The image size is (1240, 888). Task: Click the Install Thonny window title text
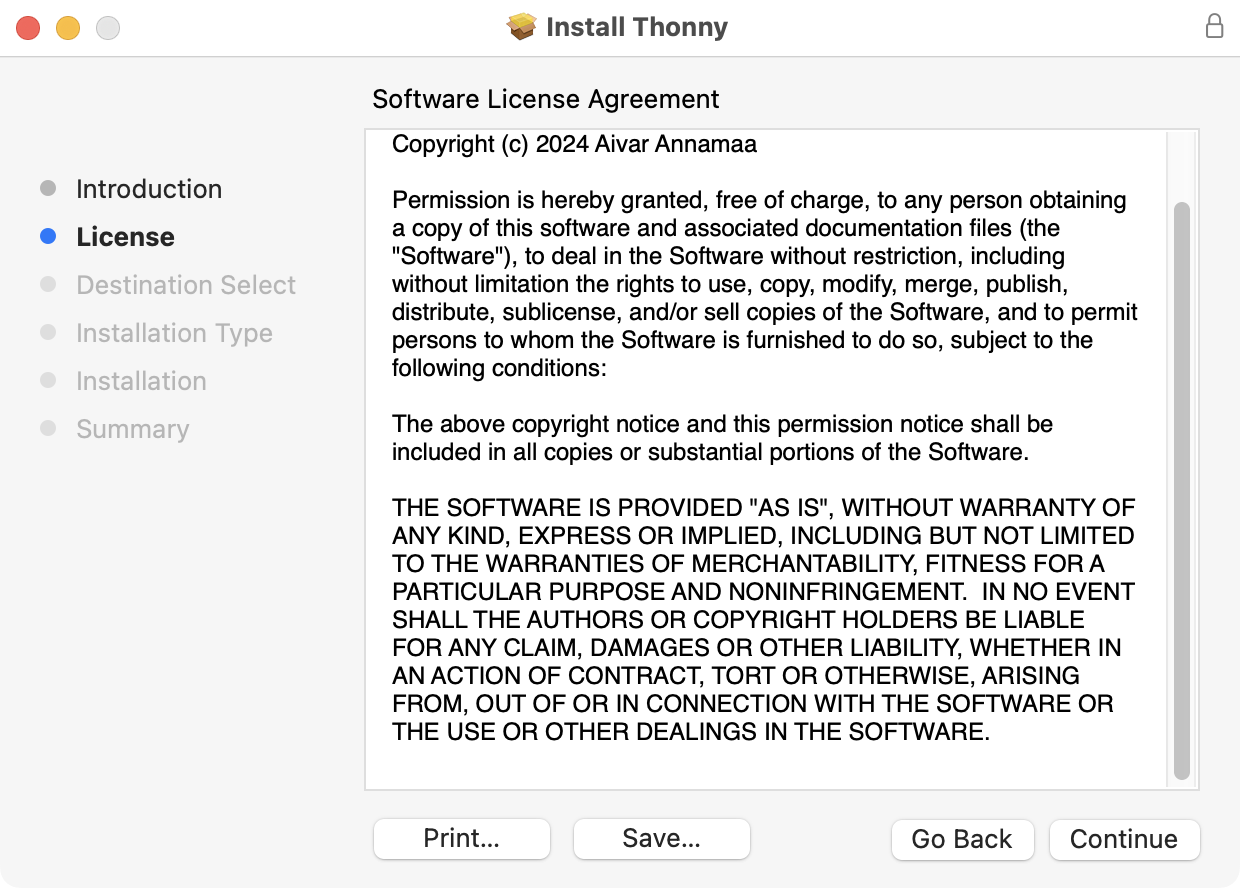[637, 27]
